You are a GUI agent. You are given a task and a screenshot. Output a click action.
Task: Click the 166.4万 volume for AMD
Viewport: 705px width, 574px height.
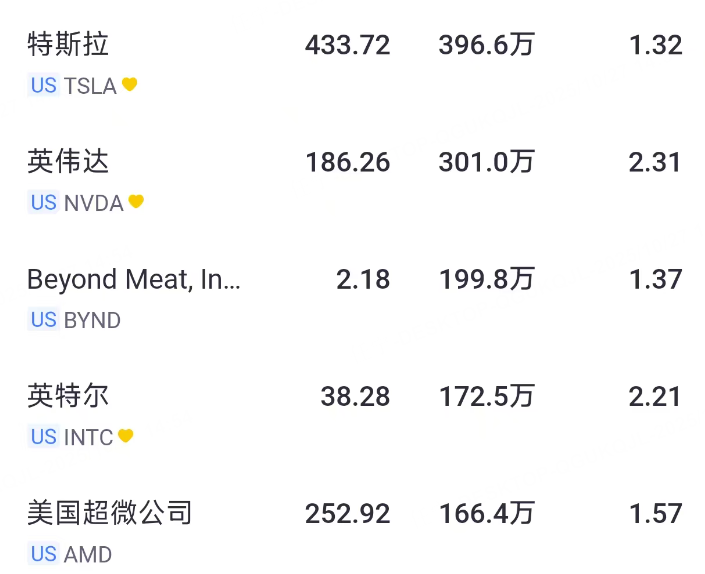(x=486, y=513)
